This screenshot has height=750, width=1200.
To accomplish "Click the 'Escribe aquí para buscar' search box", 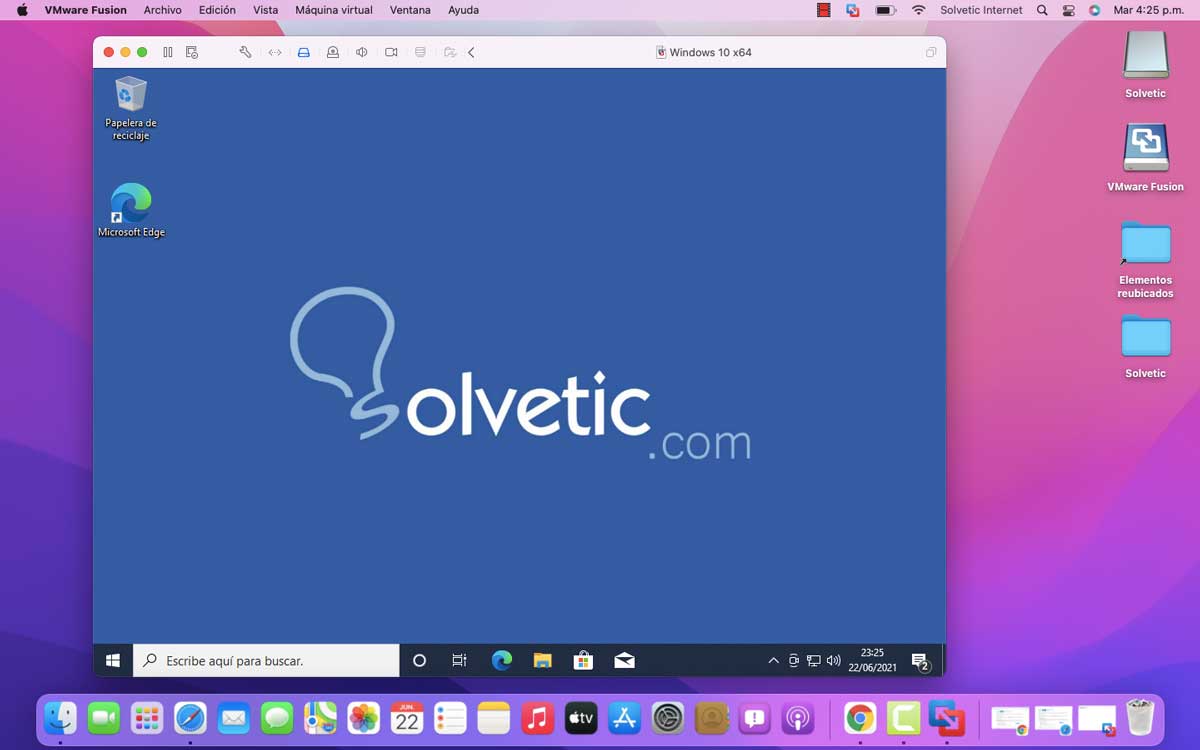I will click(x=266, y=660).
